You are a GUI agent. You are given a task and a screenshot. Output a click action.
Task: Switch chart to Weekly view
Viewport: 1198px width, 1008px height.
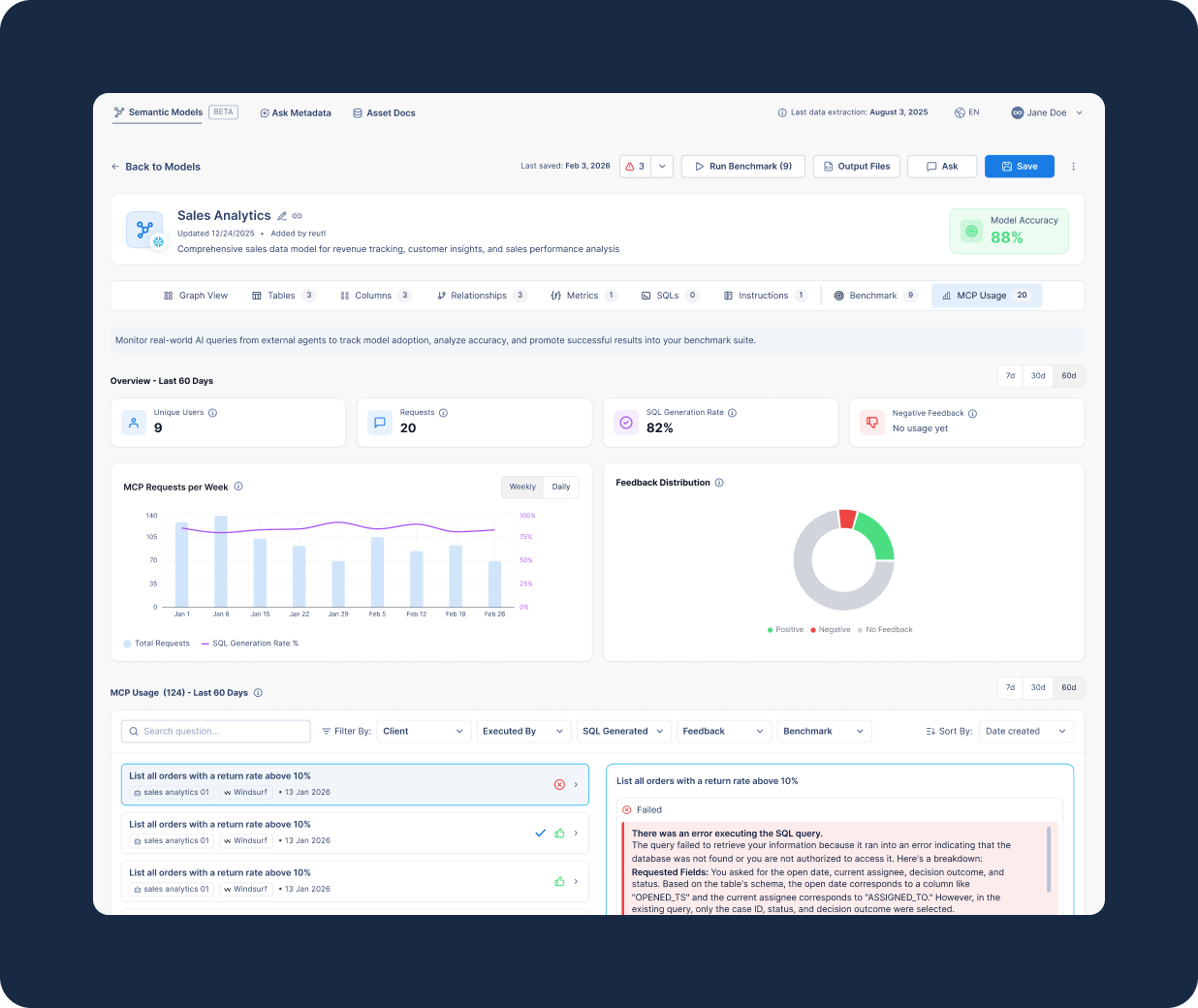pyautogui.click(x=522, y=487)
